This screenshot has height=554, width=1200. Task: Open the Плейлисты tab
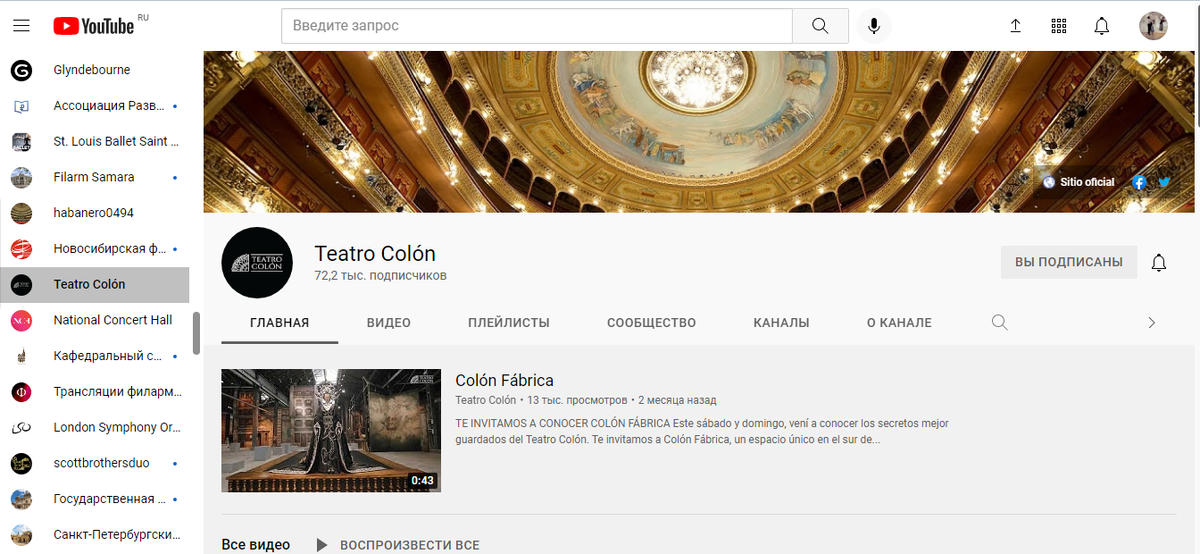coord(509,322)
